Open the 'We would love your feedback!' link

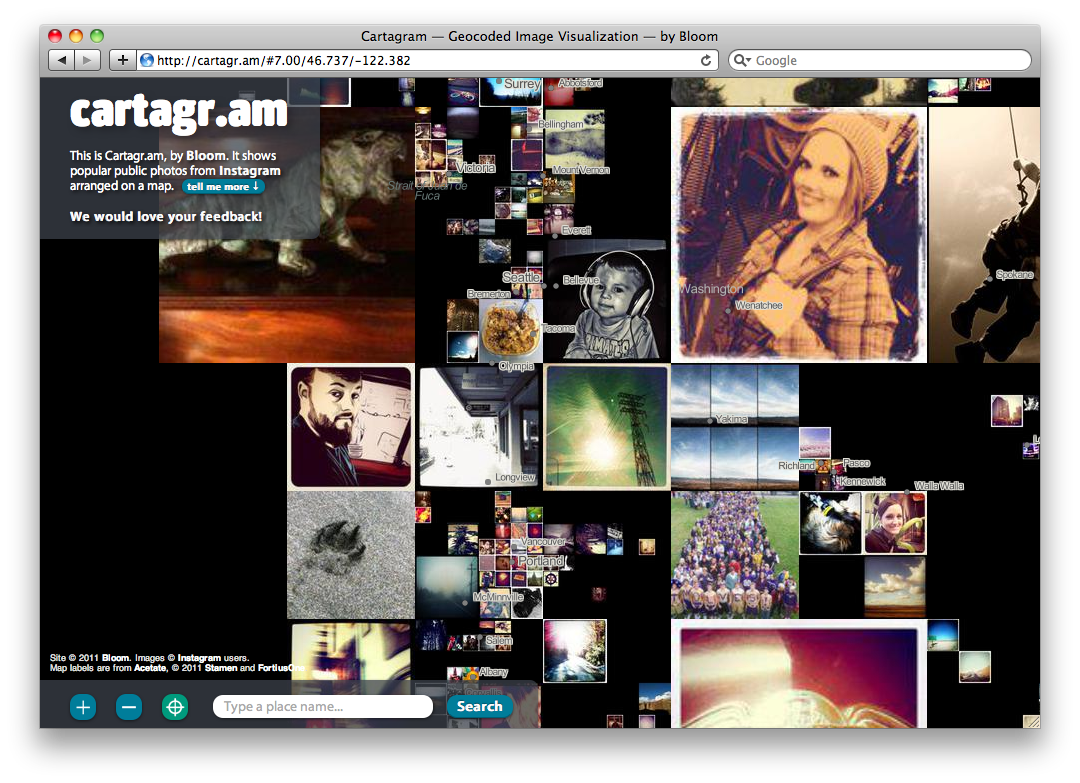166,216
